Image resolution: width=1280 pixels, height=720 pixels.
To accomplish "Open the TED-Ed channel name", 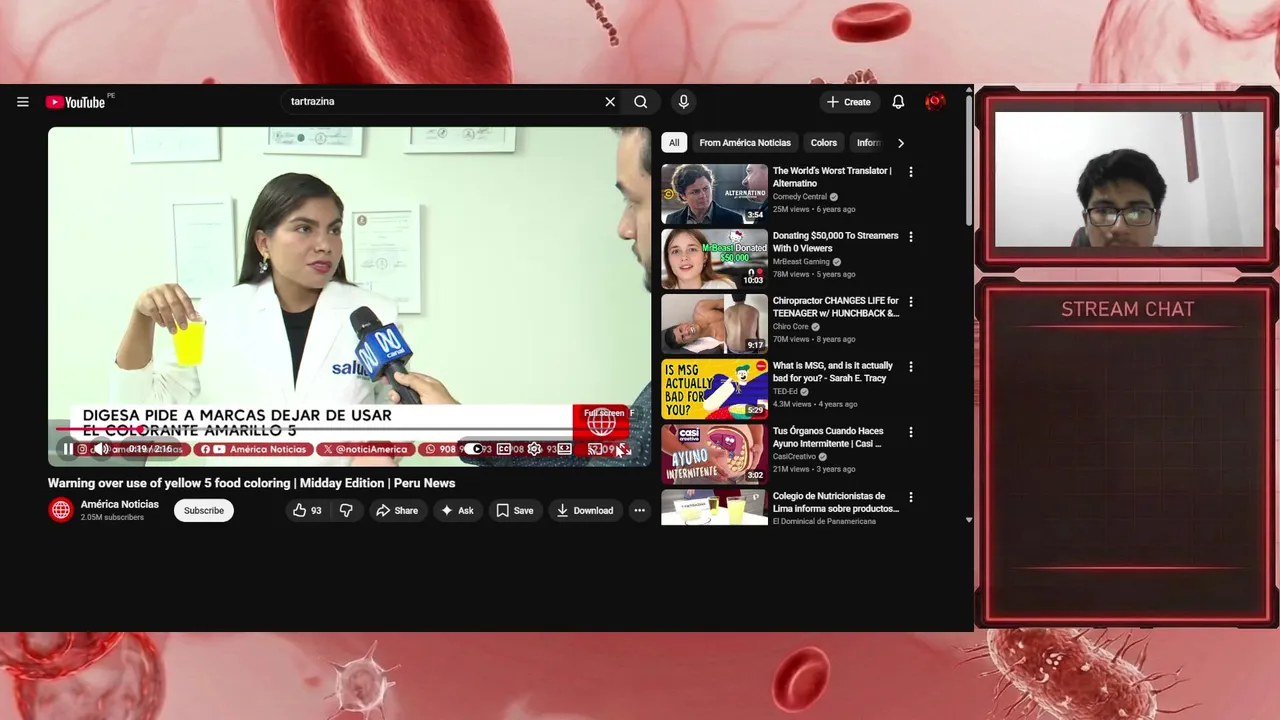I will click(786, 392).
